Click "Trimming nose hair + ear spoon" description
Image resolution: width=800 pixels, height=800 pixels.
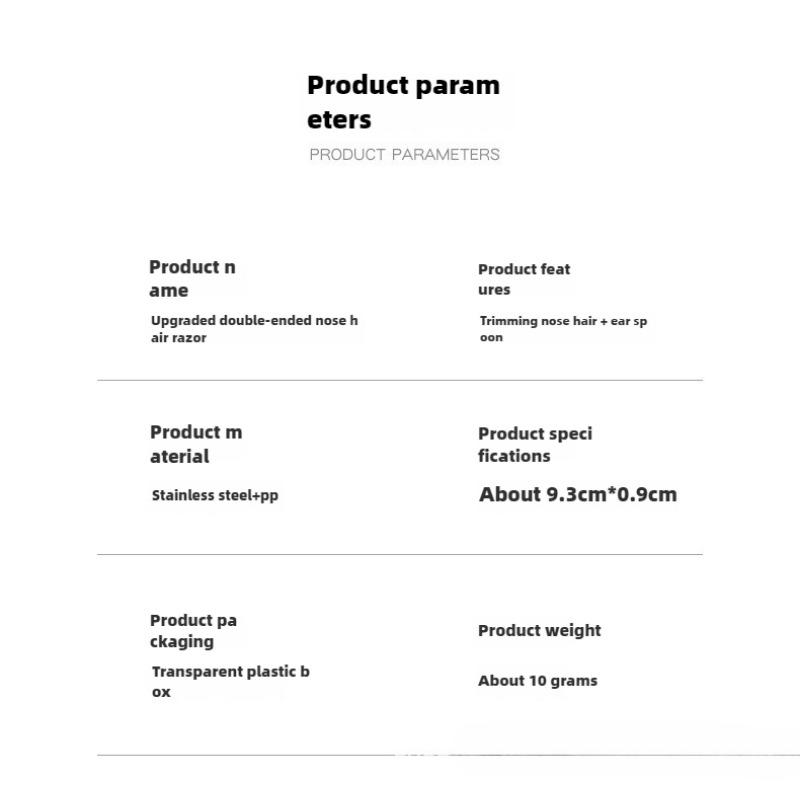coord(563,329)
